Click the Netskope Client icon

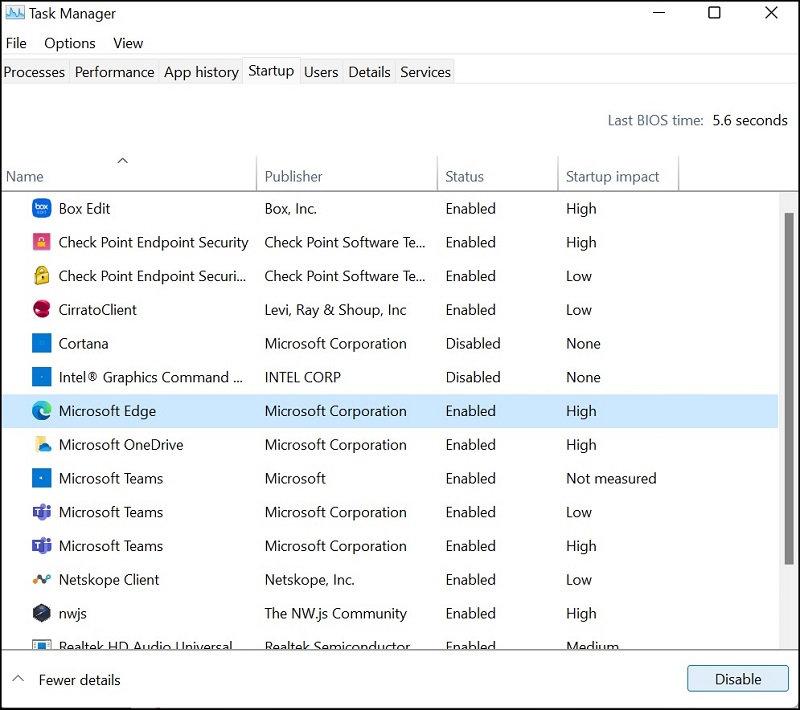41,579
